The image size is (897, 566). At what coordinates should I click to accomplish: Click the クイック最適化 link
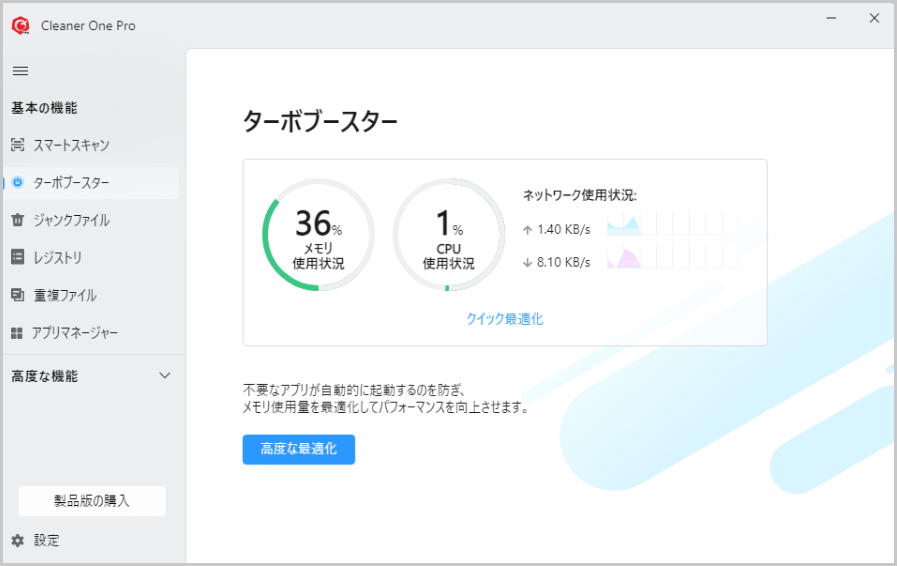(x=504, y=319)
